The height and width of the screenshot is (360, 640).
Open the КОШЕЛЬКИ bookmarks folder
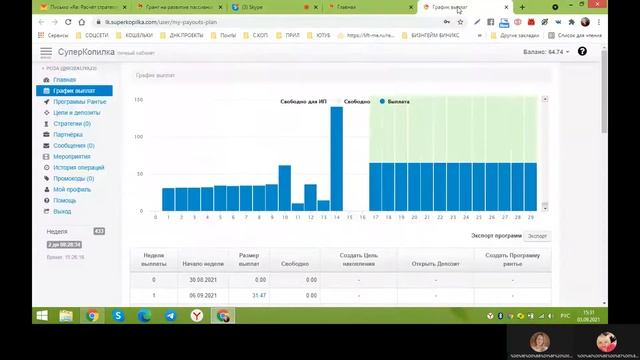coord(134,36)
